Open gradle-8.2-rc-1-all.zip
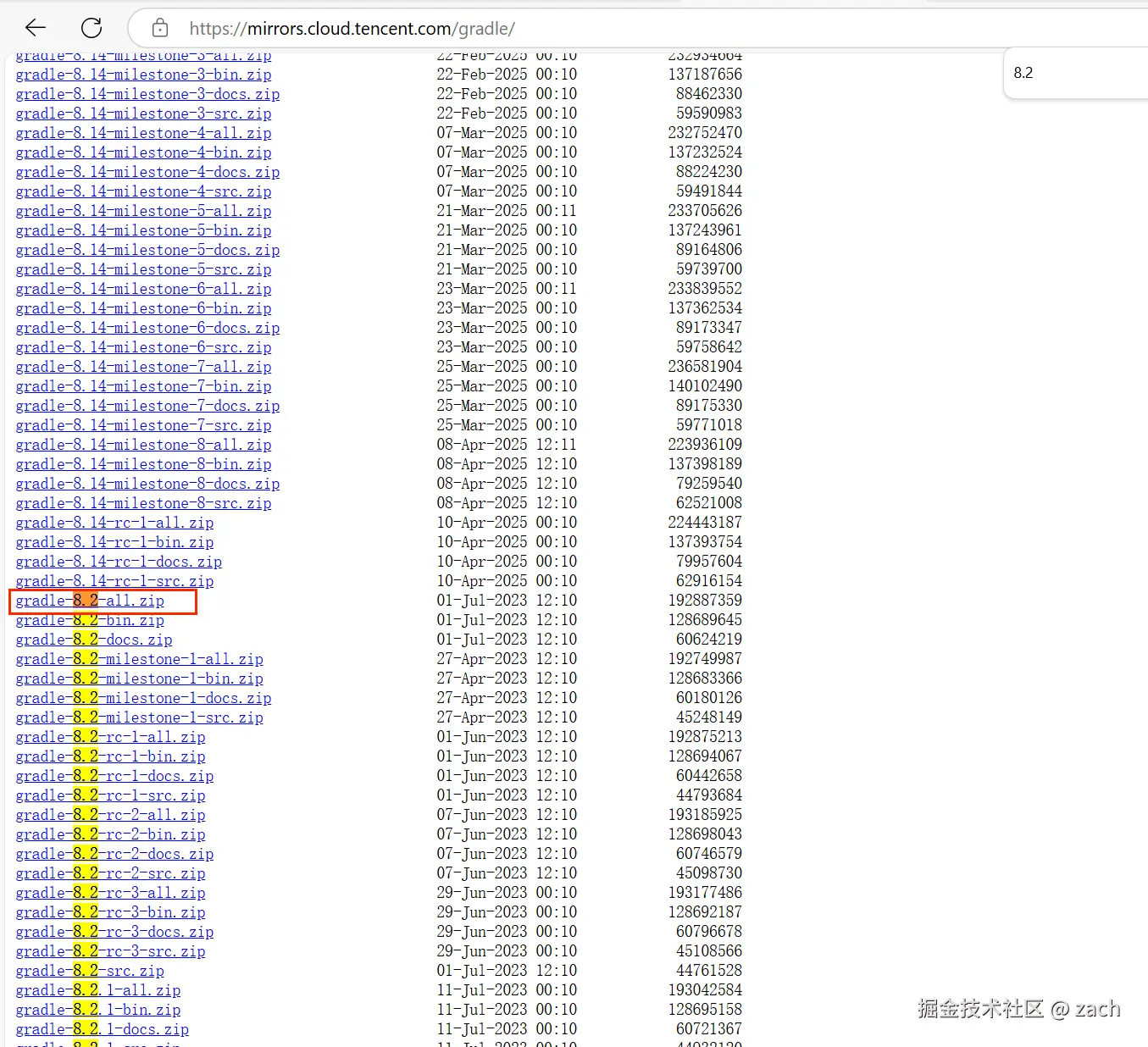Image resolution: width=1148 pixels, height=1047 pixels. click(x=110, y=737)
